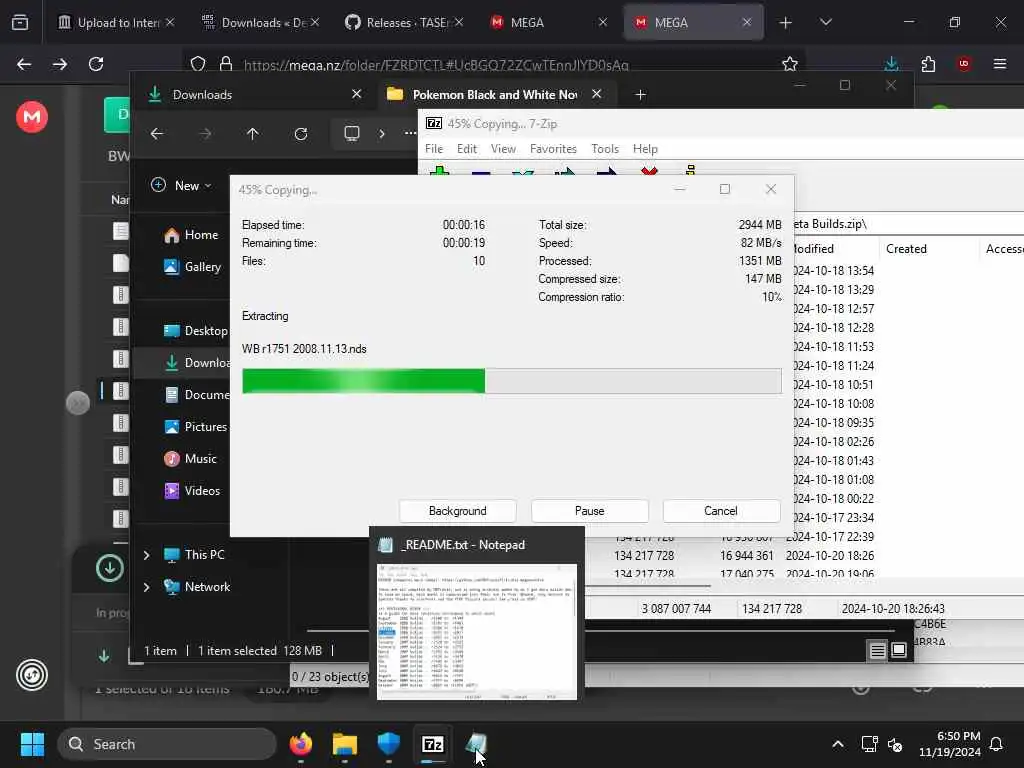Viewport: 1024px width, 768px height.
Task: Go back in the Firefox browser
Action: click(24, 64)
